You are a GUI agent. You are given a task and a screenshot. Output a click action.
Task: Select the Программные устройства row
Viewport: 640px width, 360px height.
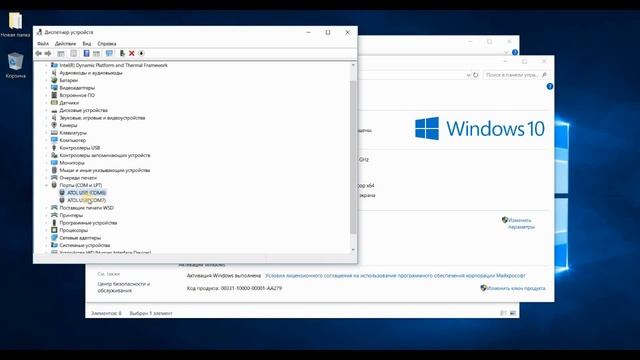coord(88,223)
